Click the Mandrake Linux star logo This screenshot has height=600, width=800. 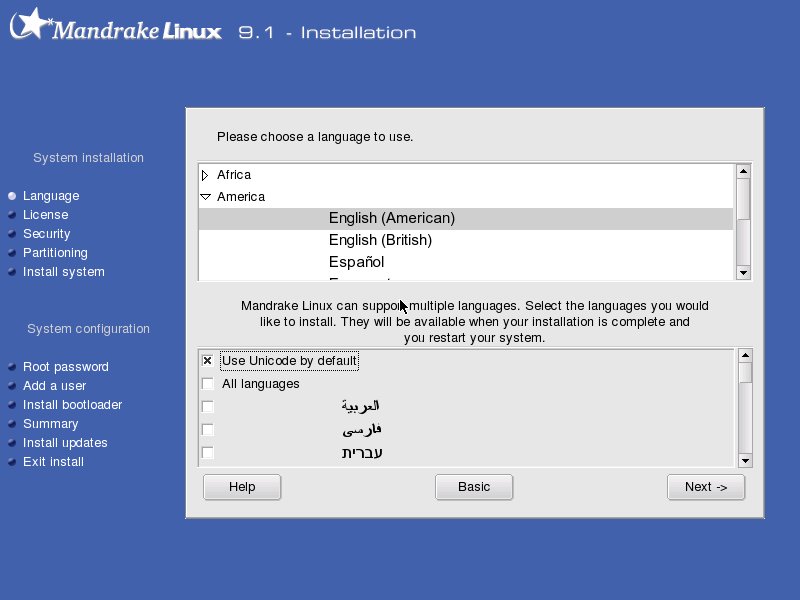point(31,24)
